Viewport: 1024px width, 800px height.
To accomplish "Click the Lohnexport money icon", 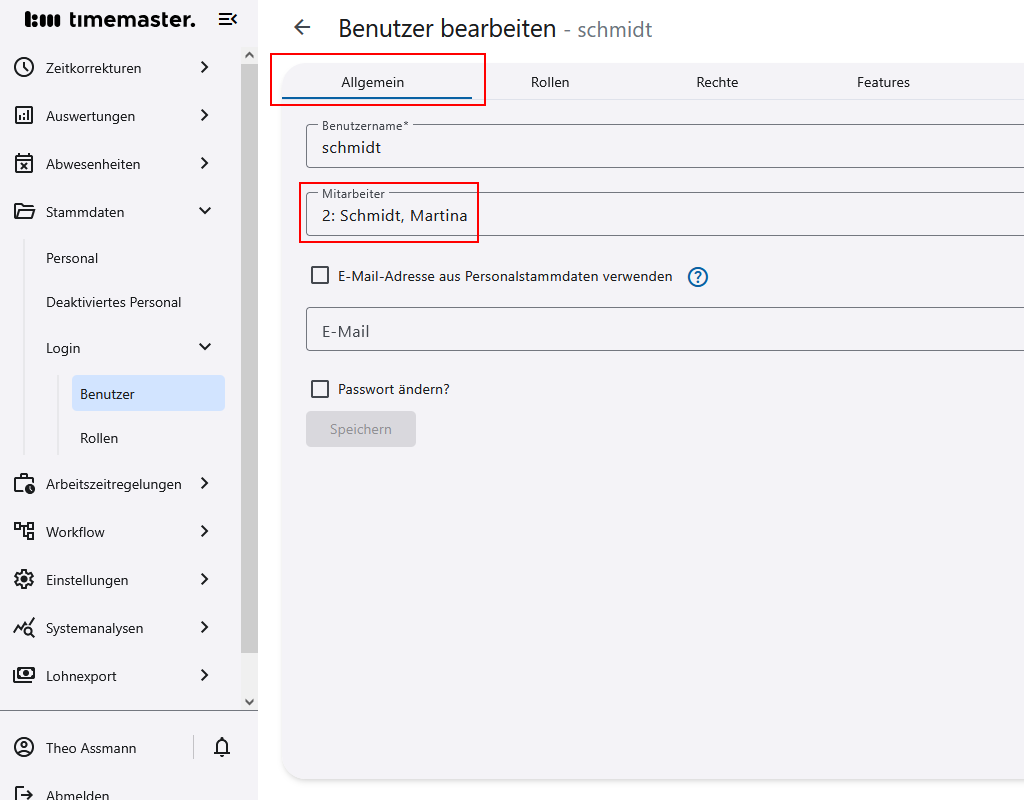I will (24, 676).
